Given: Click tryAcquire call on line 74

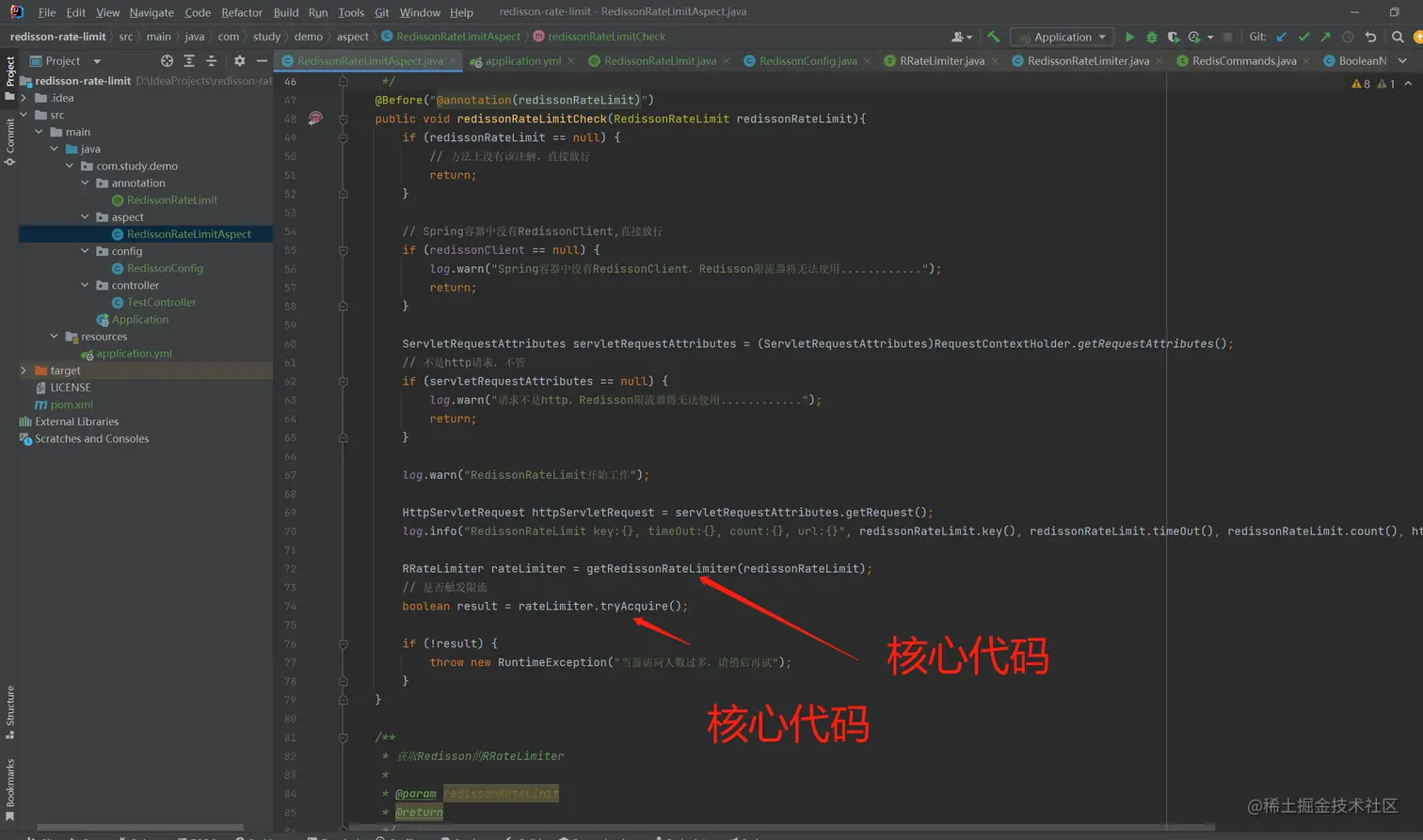Looking at the screenshot, I should point(634,606).
